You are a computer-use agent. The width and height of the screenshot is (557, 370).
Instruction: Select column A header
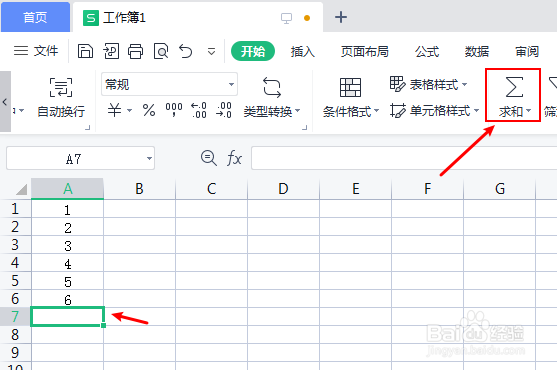pyautogui.click(x=67, y=189)
